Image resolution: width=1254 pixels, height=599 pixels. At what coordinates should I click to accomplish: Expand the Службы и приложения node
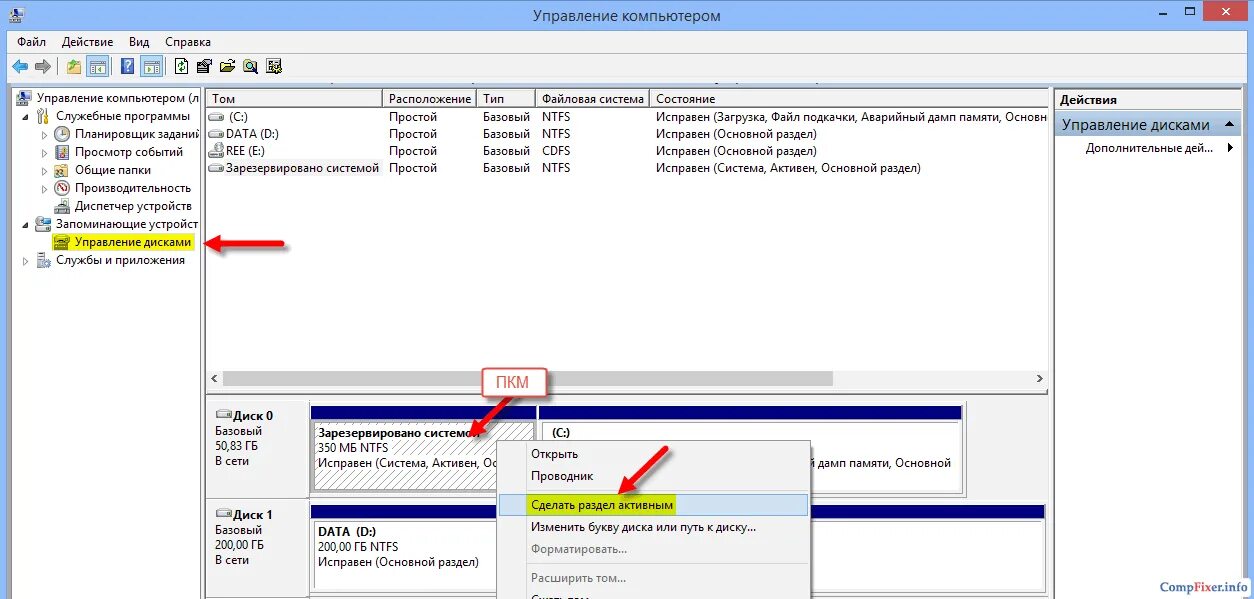click(x=27, y=260)
